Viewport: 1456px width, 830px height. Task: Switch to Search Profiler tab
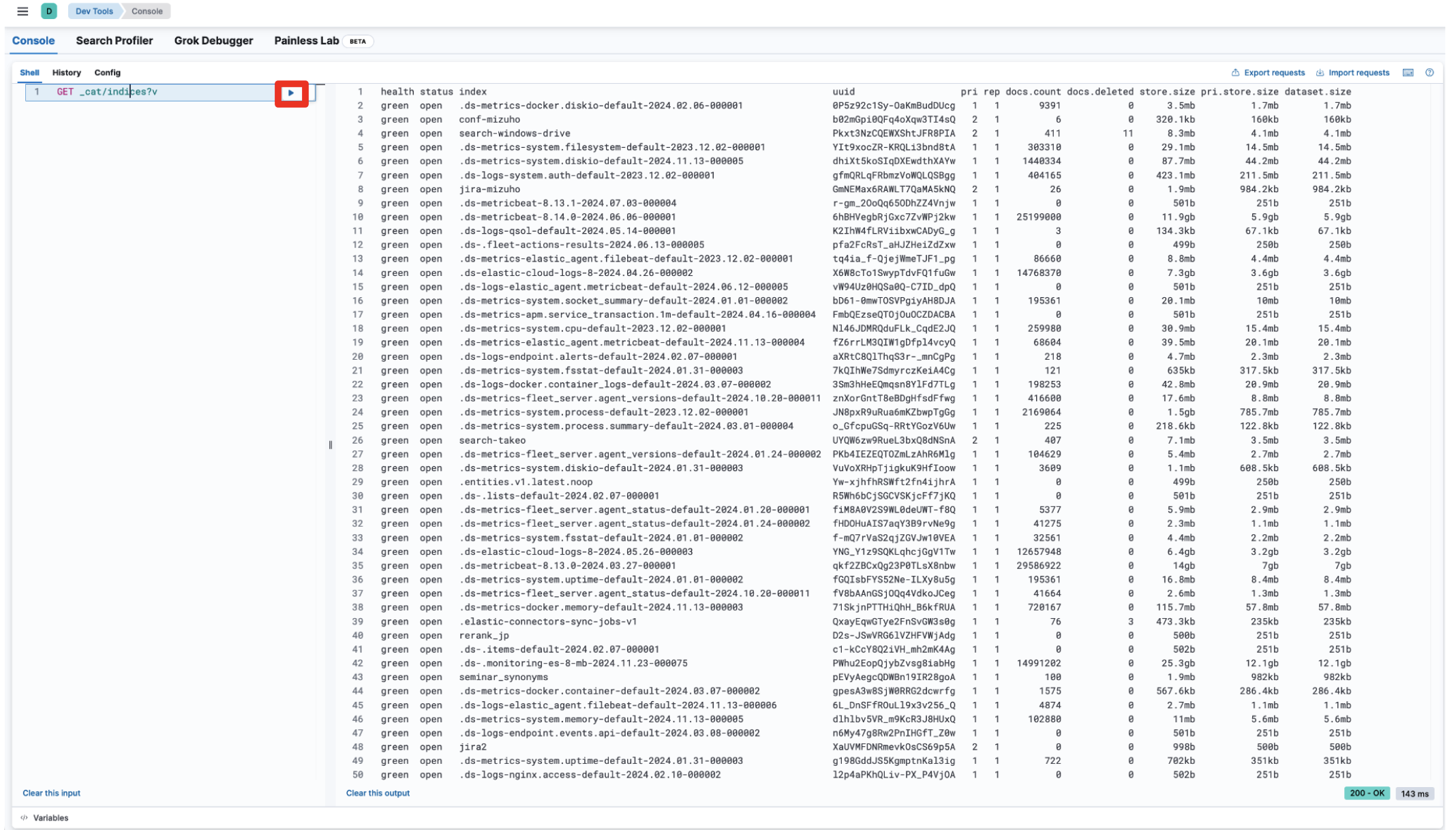(x=114, y=41)
